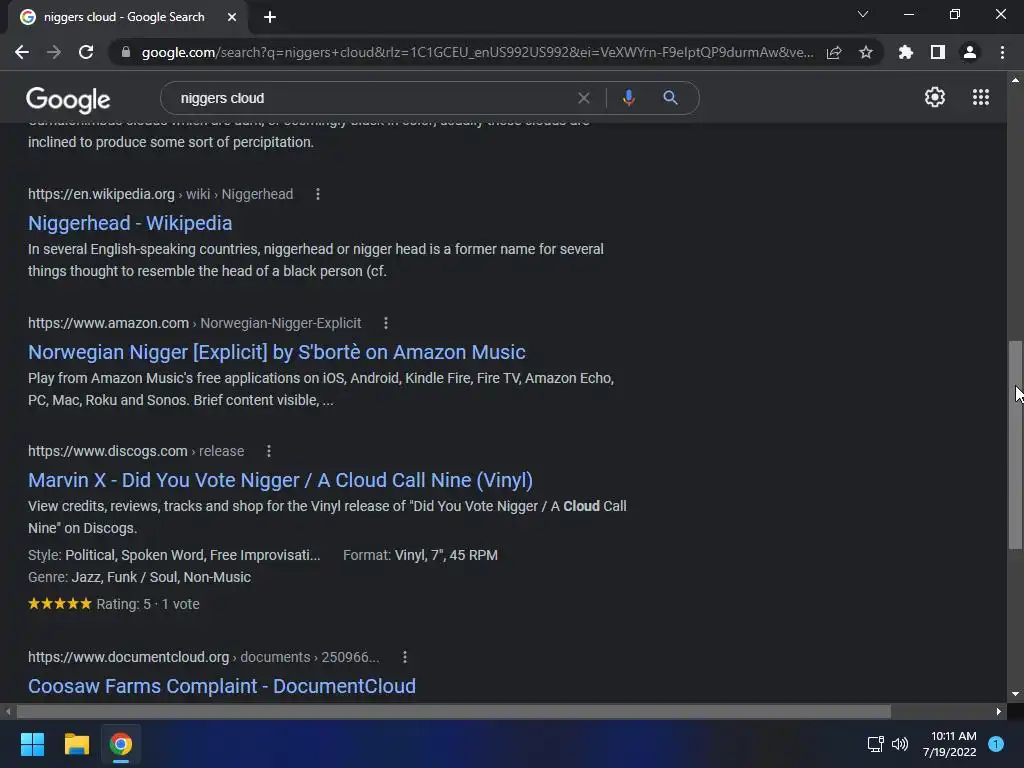
Task: View site information via the lock icon
Action: (126, 52)
